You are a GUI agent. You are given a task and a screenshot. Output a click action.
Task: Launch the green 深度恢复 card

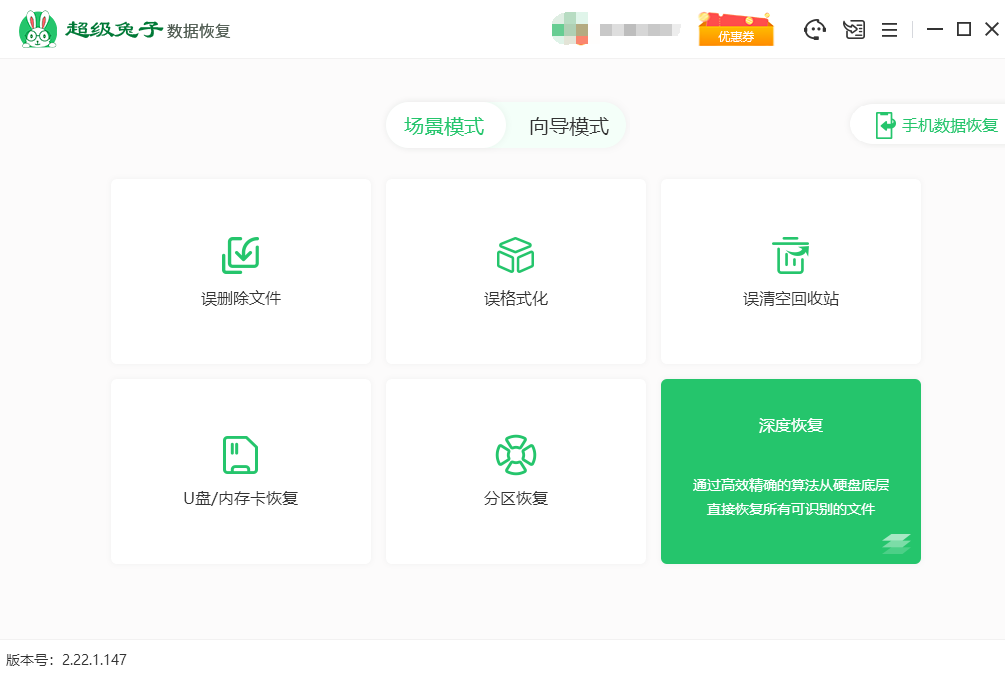(x=790, y=471)
